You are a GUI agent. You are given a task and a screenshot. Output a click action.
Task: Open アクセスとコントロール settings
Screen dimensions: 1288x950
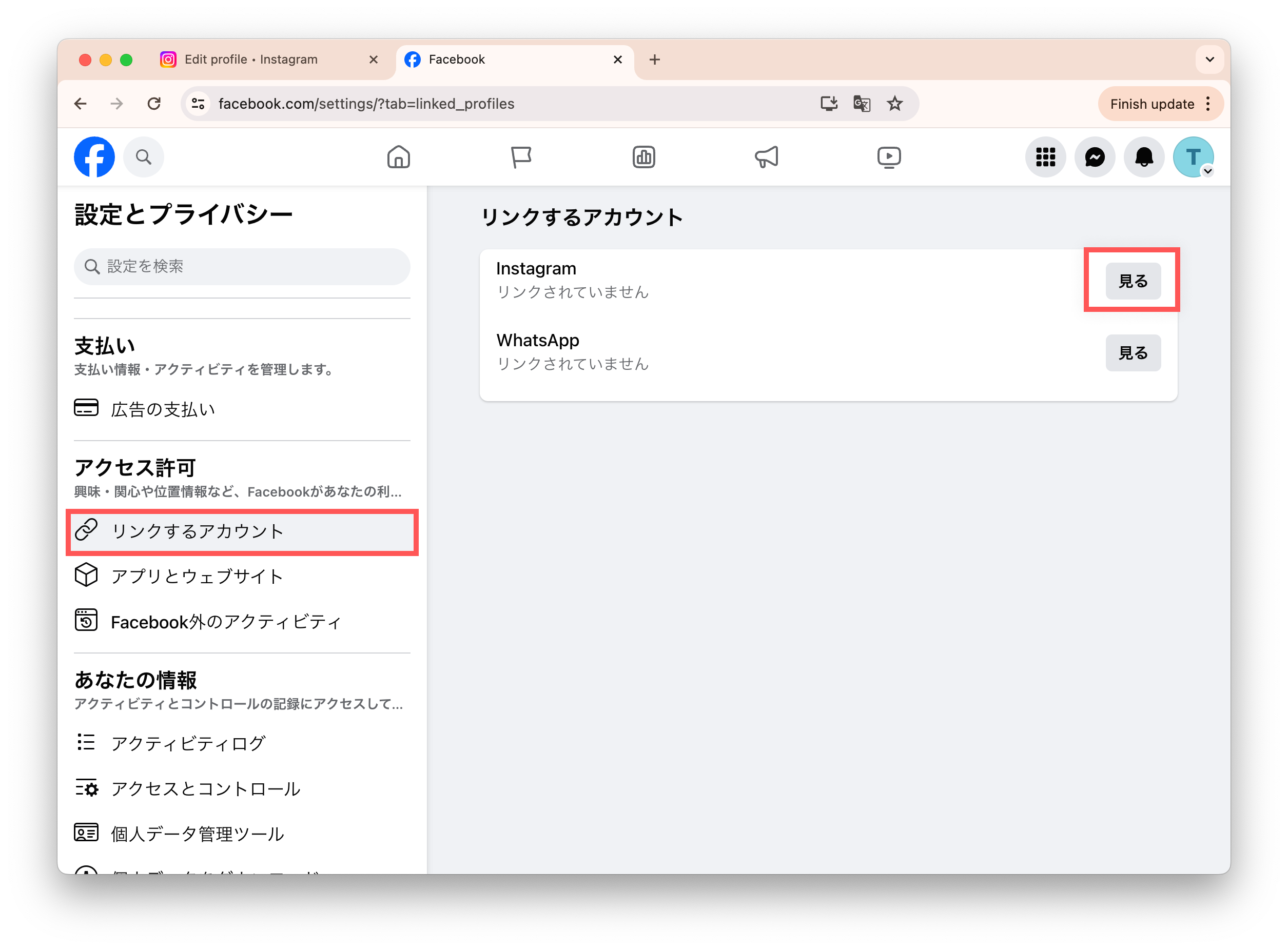(x=242, y=788)
